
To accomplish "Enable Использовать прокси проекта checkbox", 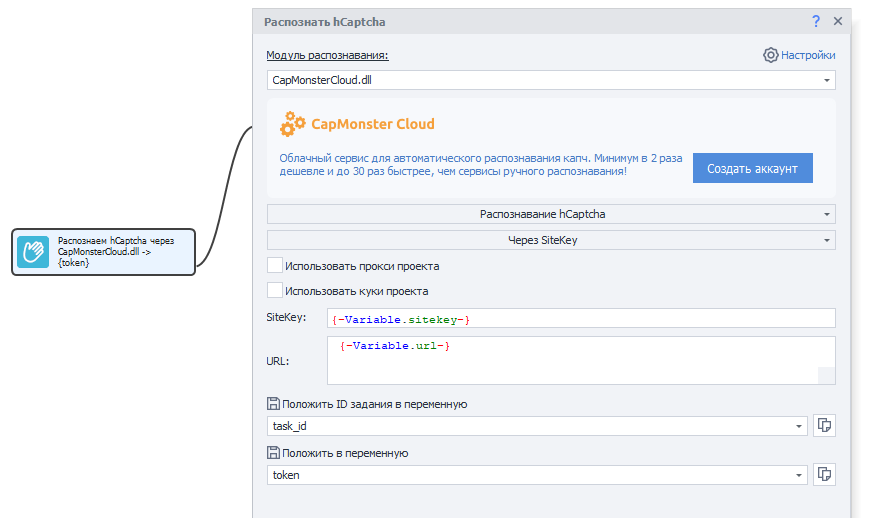I will (x=275, y=265).
